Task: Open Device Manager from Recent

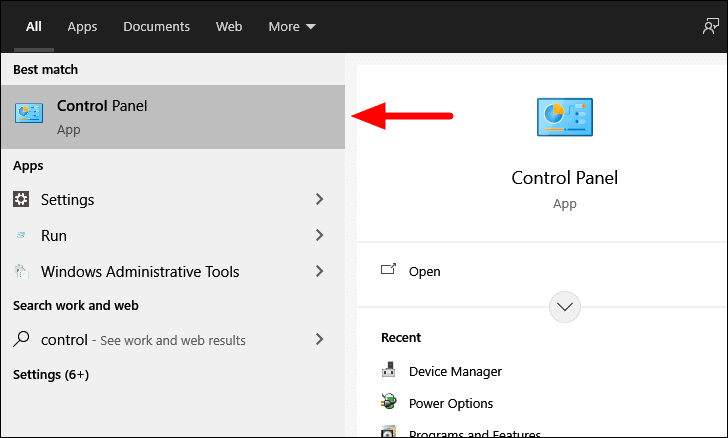Action: tap(455, 371)
